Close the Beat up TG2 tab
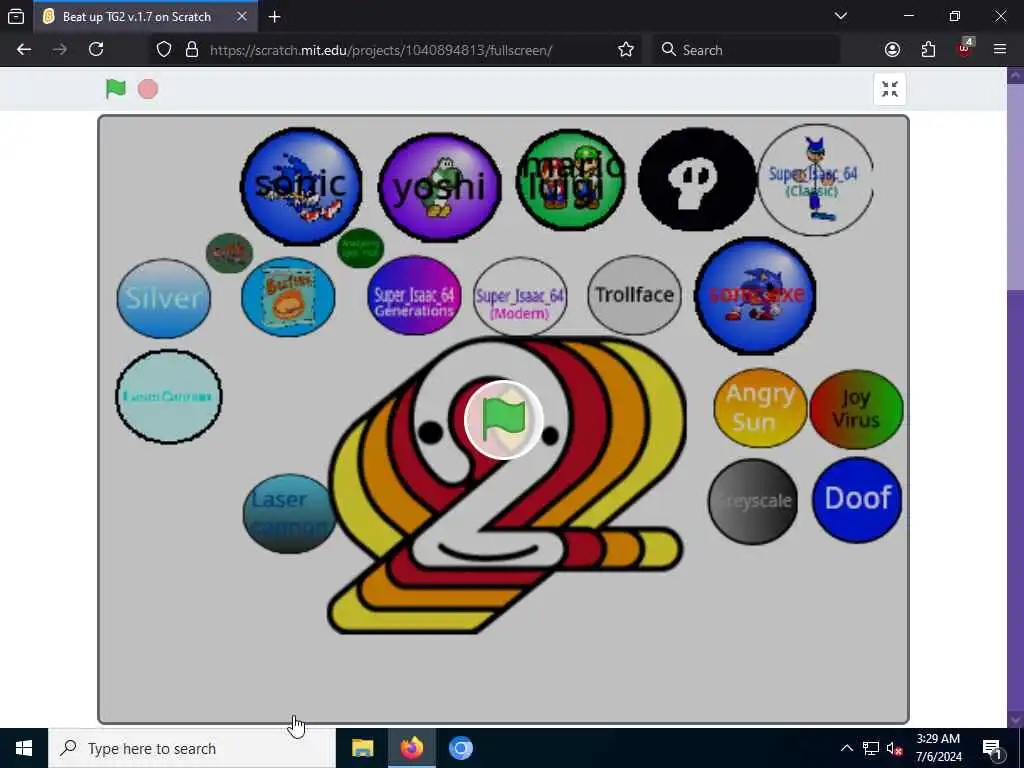This screenshot has width=1024, height=768. pos(242,16)
